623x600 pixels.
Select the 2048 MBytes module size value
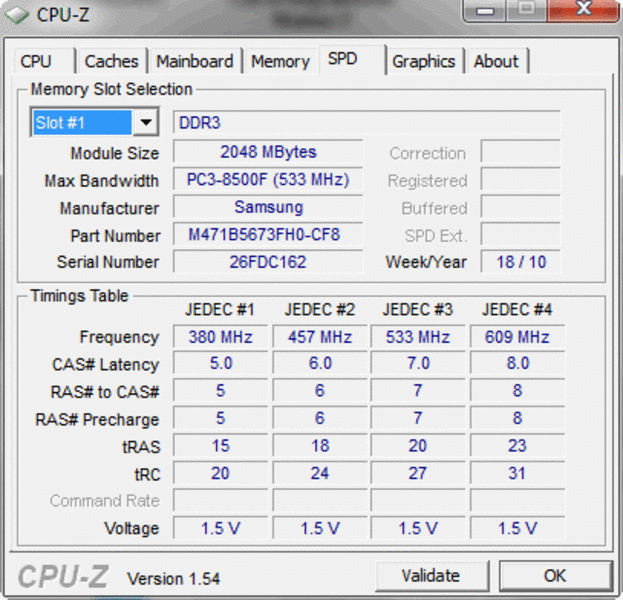pos(268,152)
